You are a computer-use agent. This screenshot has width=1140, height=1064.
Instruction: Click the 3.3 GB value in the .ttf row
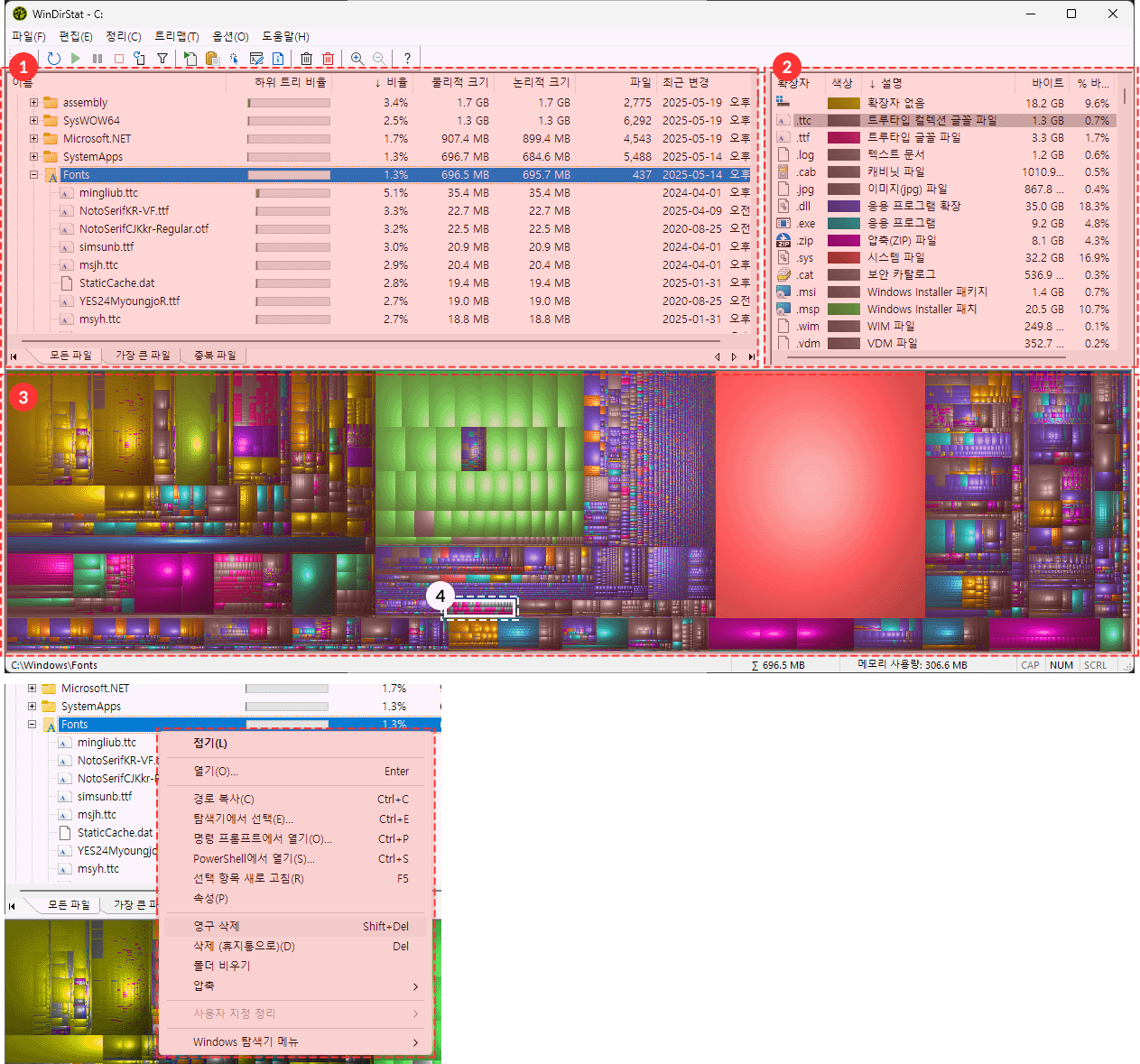coord(1047,137)
